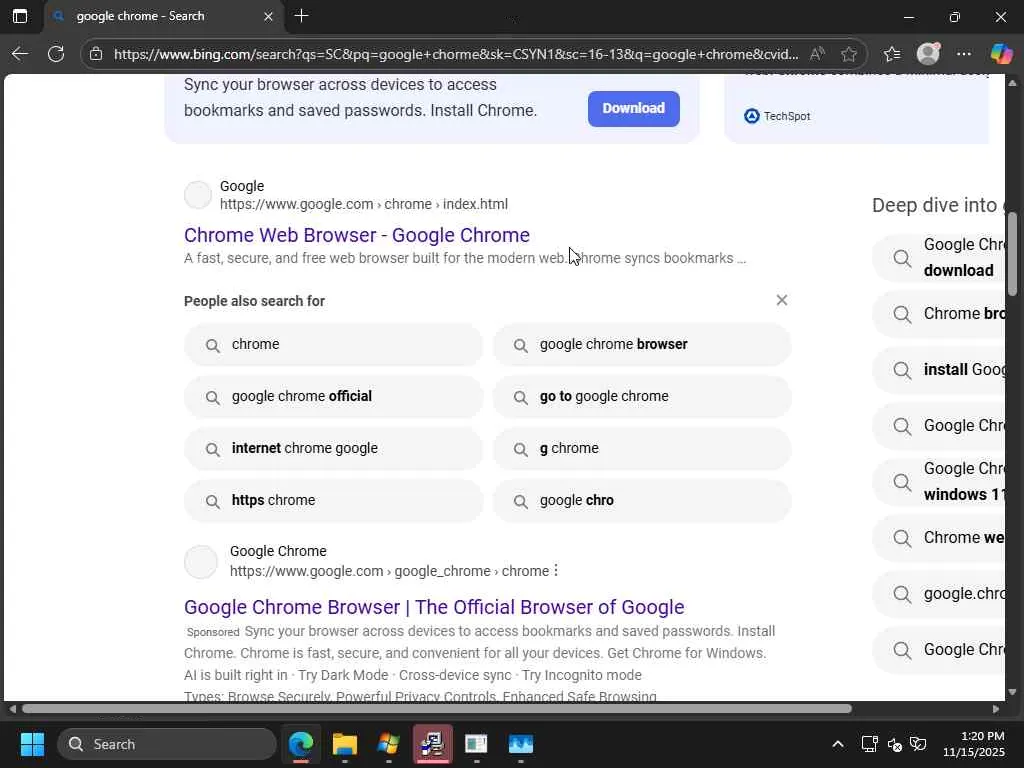Open the user profile avatar

(928, 54)
